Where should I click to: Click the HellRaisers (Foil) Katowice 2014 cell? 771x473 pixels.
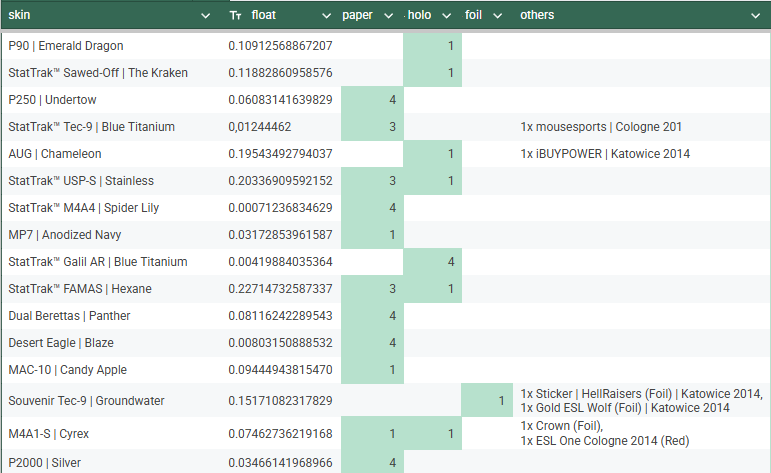coord(642,401)
